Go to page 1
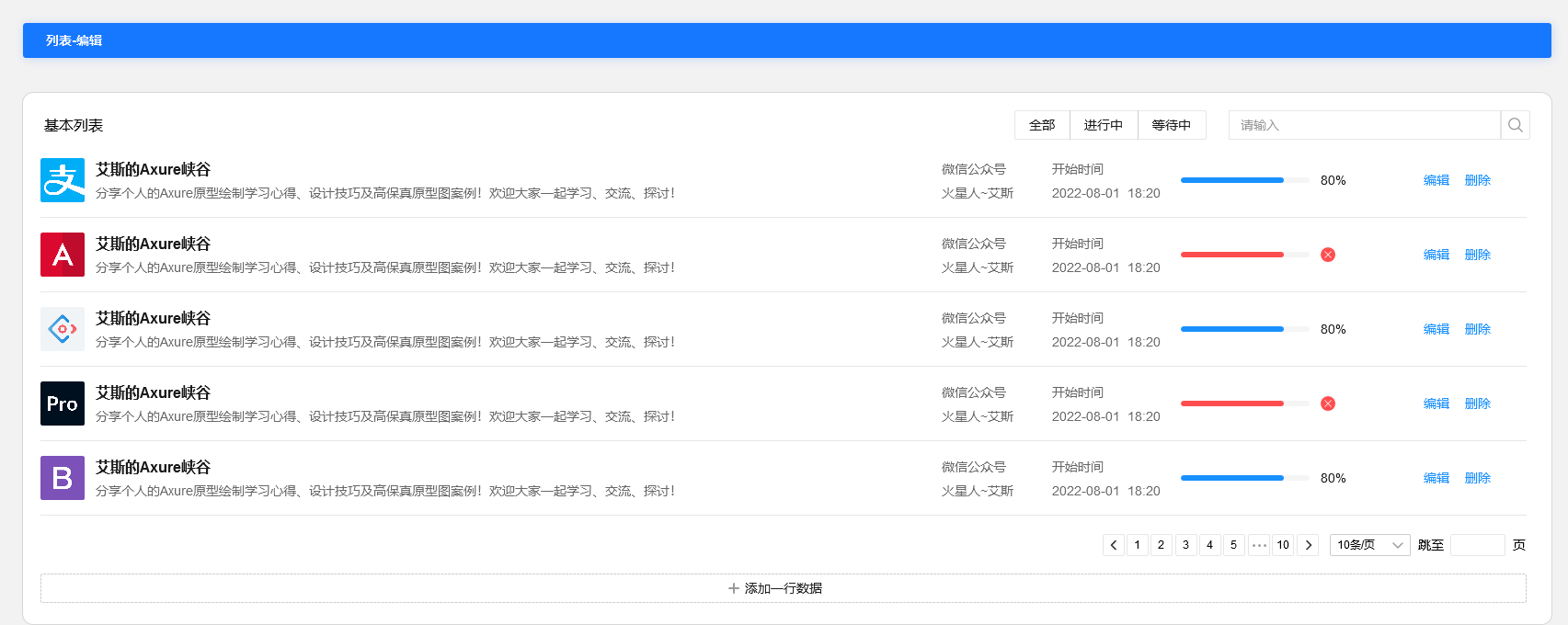The image size is (1568, 625). [1138, 545]
